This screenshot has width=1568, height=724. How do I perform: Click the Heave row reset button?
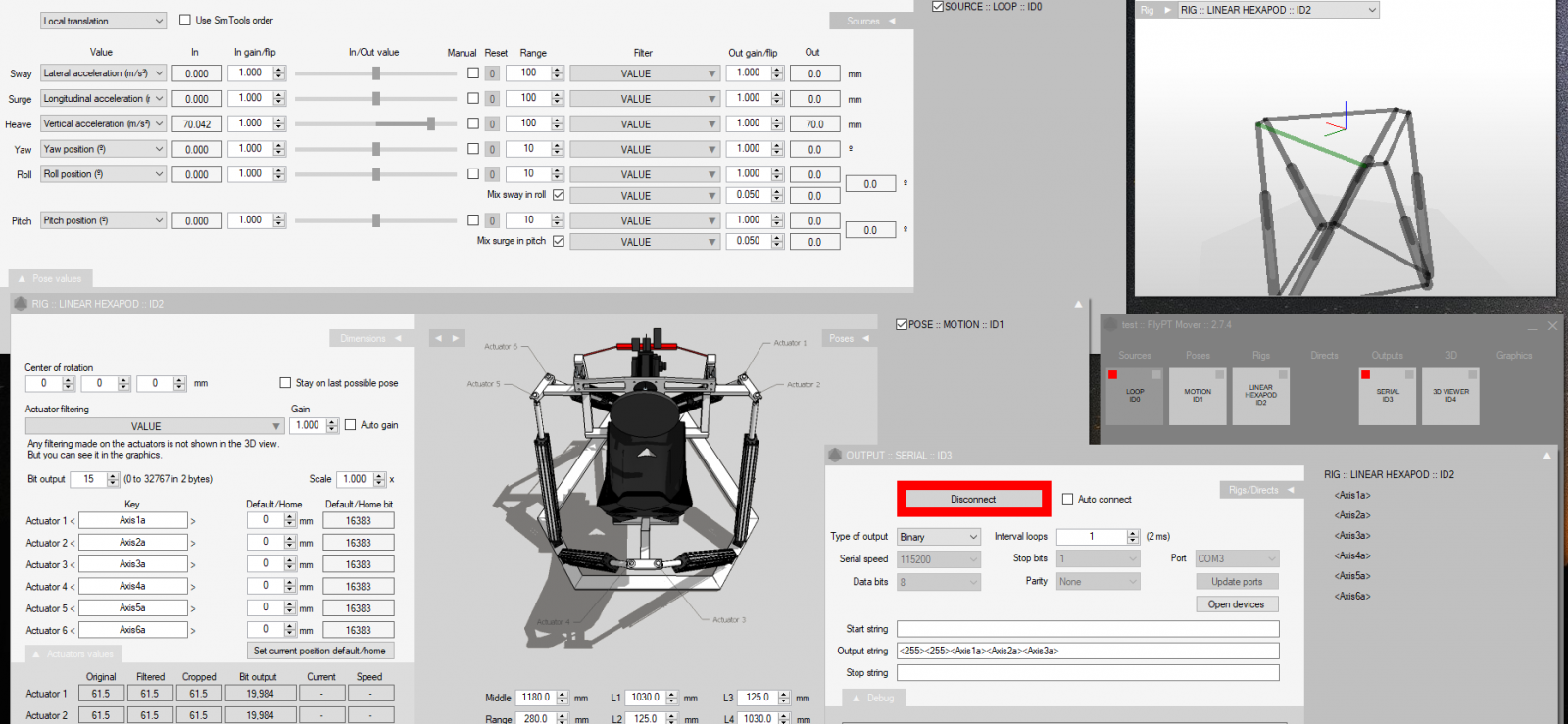click(x=493, y=124)
